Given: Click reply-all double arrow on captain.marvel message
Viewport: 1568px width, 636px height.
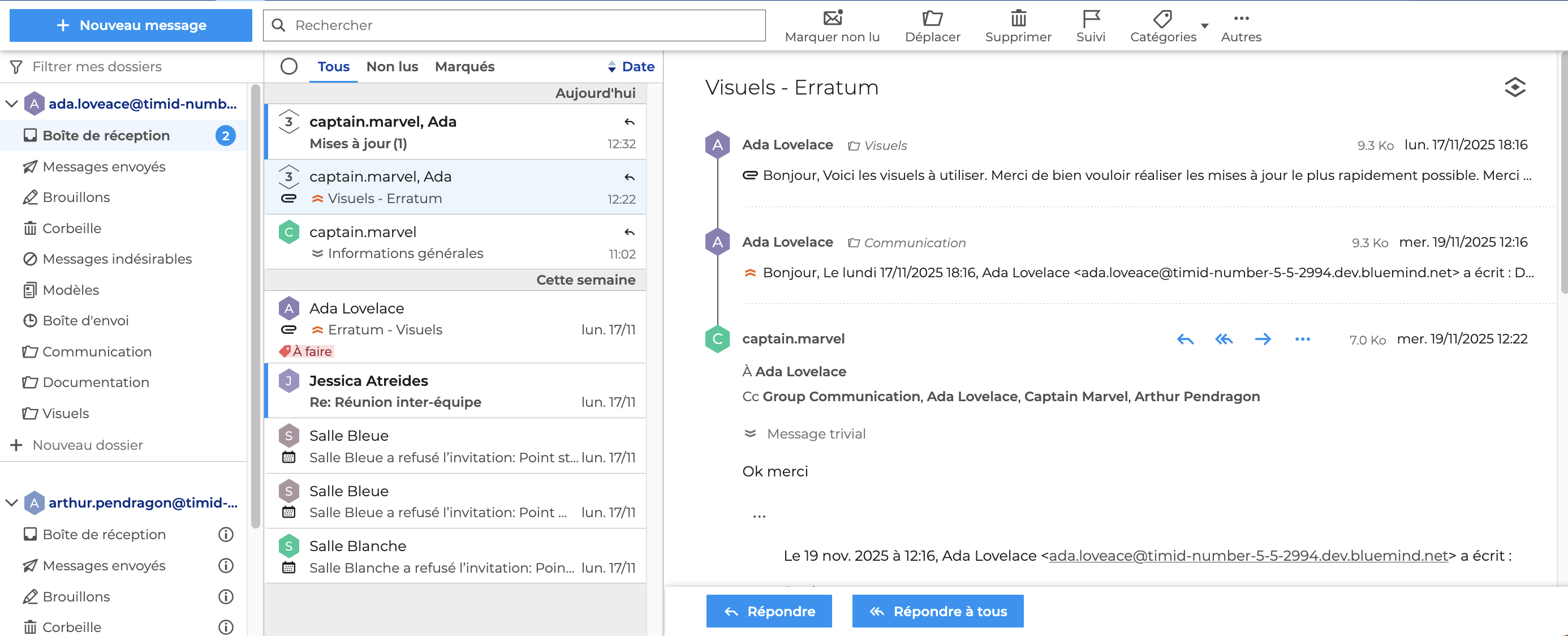Looking at the screenshot, I should (x=1224, y=339).
